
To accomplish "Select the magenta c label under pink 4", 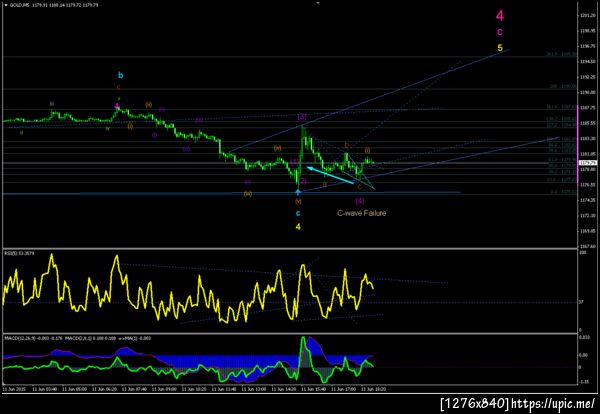I will 499,32.
